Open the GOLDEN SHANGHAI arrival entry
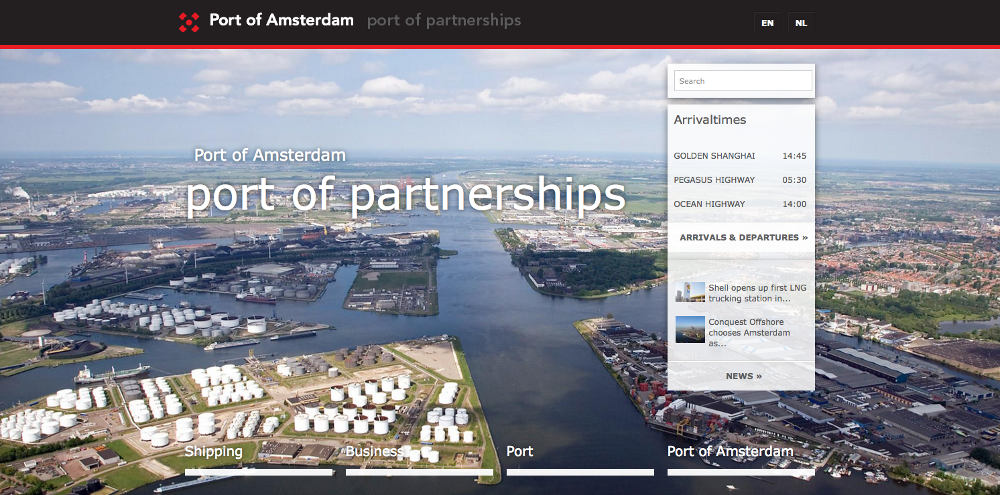Viewport: 1000px width, 495px height. coord(714,156)
